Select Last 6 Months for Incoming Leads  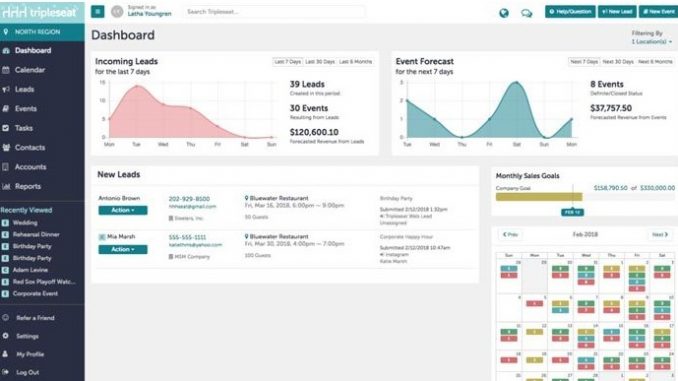coord(355,62)
